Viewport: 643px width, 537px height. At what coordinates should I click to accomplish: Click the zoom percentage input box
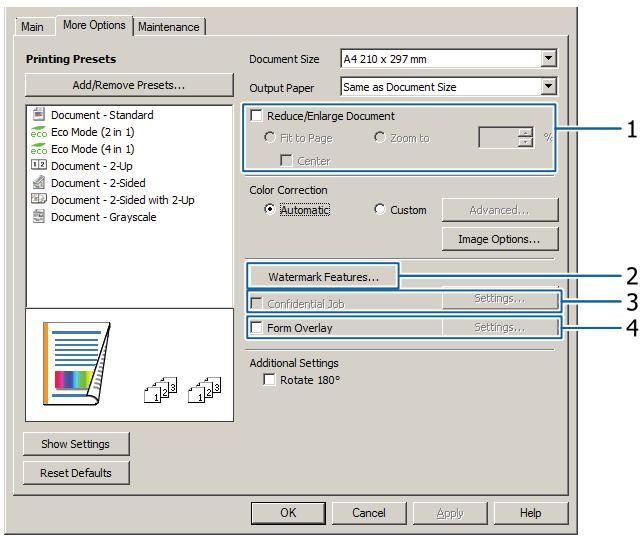[498, 137]
